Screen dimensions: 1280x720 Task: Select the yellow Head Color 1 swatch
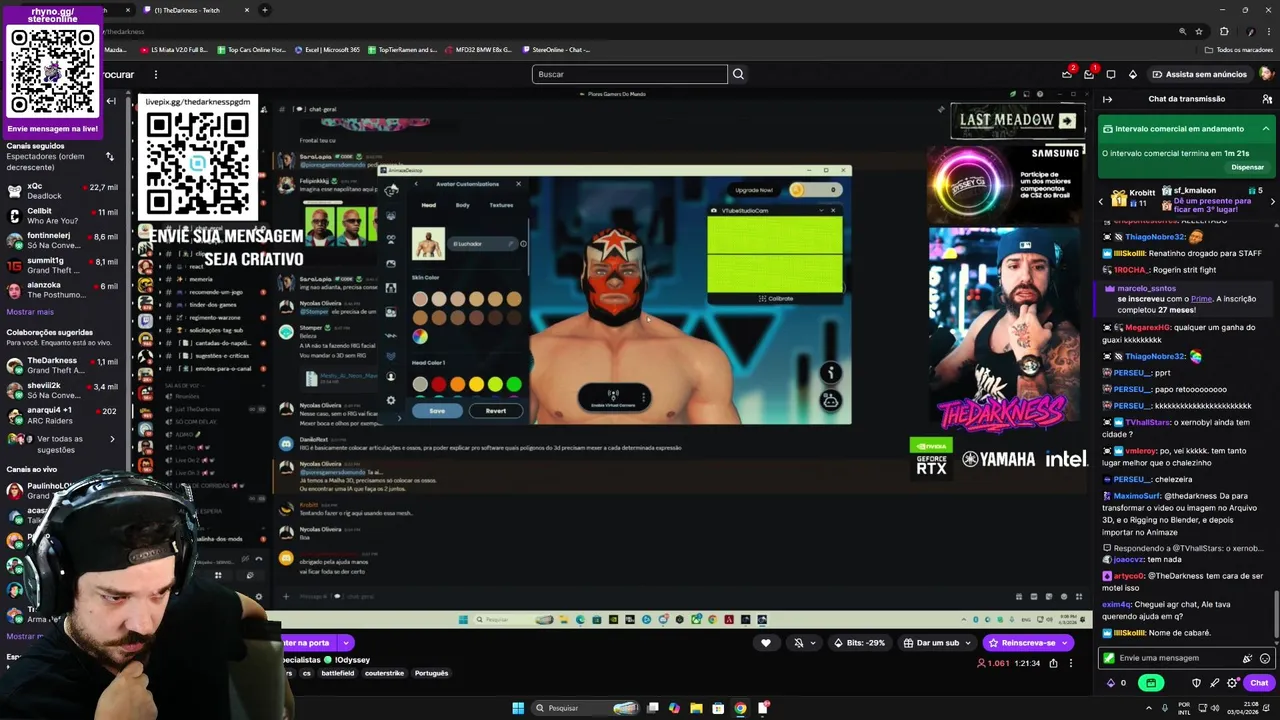click(x=476, y=384)
